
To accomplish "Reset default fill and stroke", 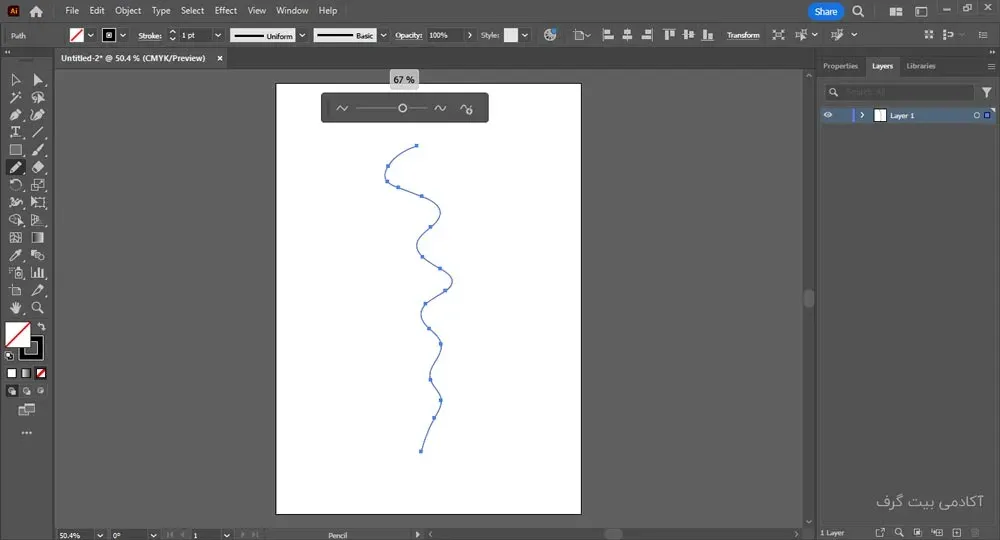I will coord(9,356).
